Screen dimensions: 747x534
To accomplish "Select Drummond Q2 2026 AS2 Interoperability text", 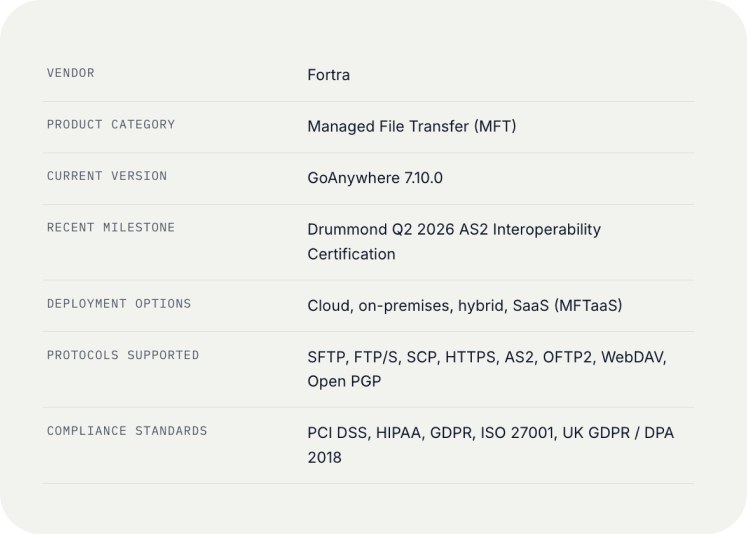I will [454, 229].
